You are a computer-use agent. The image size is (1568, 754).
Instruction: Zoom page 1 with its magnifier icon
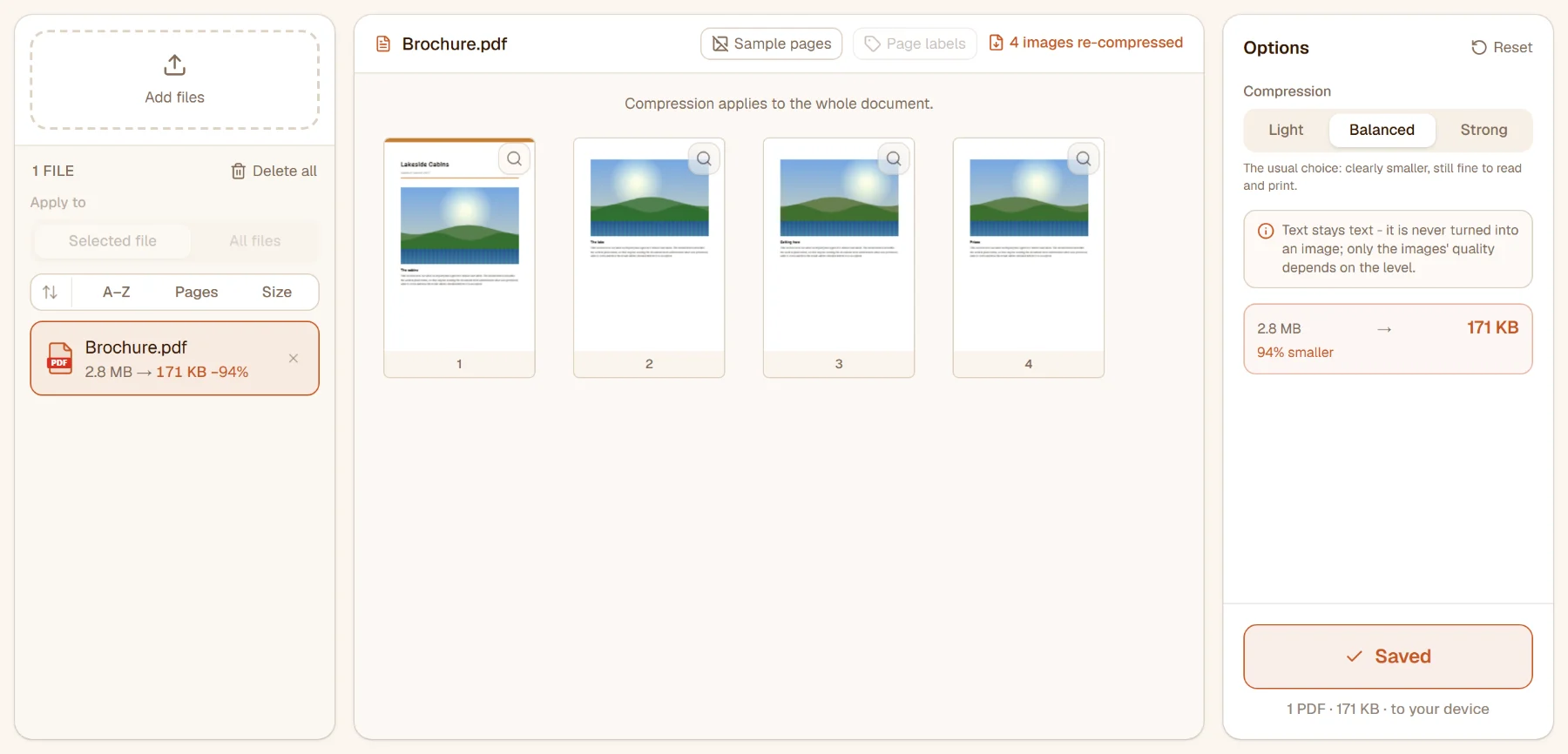coord(515,158)
